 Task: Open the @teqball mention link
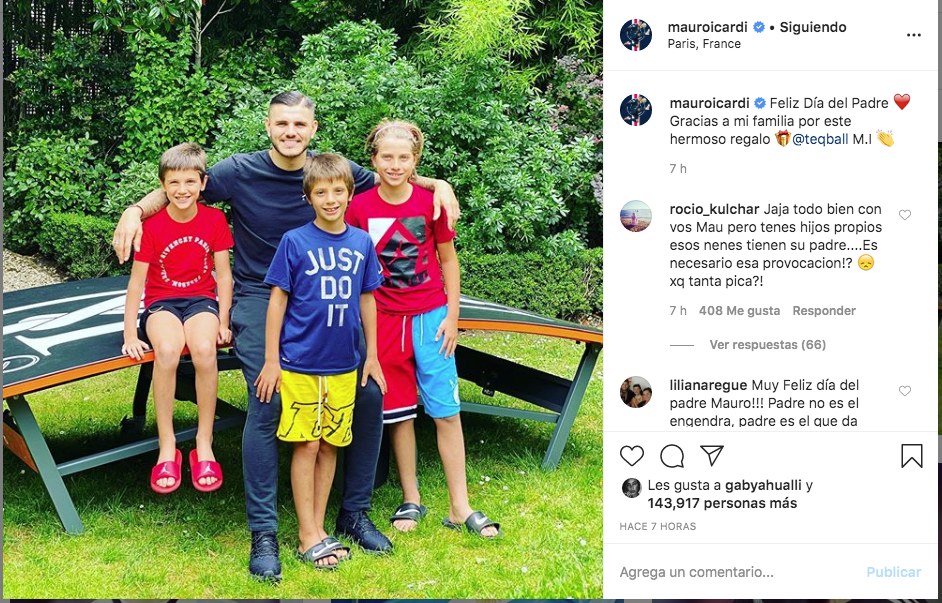[820, 139]
